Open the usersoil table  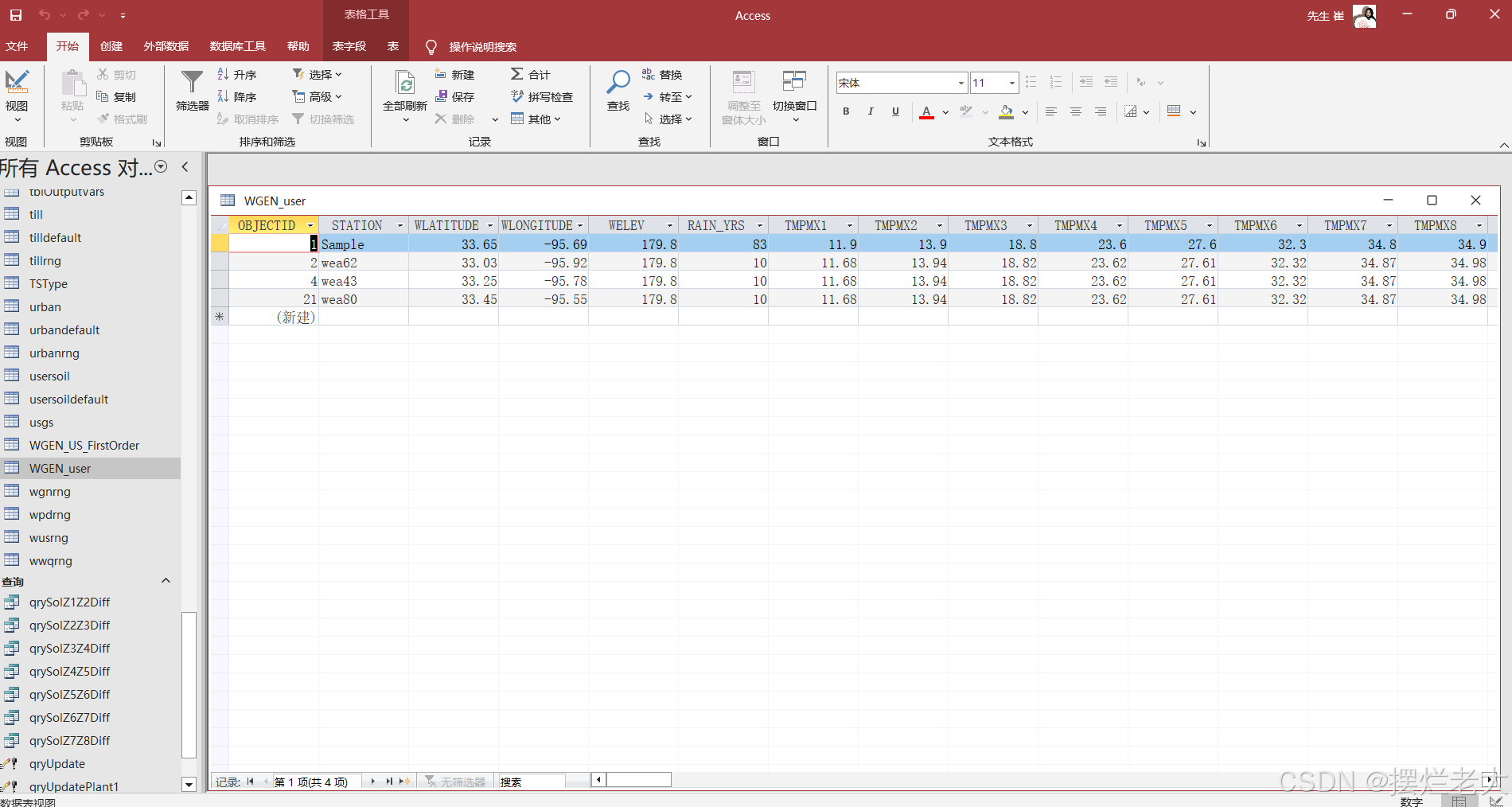pyautogui.click(x=49, y=376)
